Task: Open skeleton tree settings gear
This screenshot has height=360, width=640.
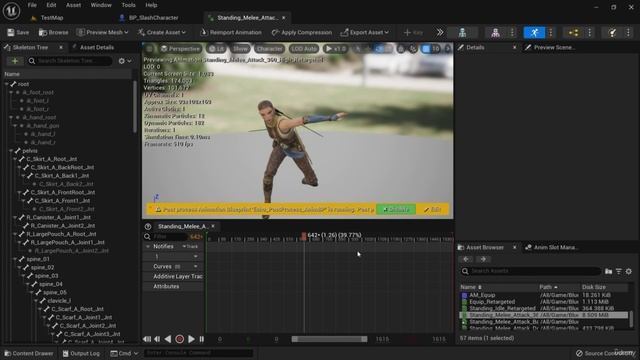Action: pos(124,61)
